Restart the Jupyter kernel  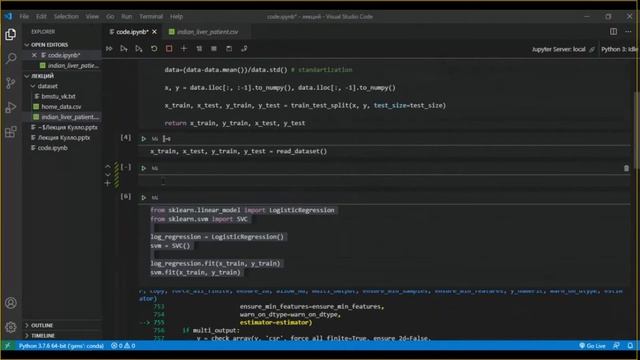[154, 49]
